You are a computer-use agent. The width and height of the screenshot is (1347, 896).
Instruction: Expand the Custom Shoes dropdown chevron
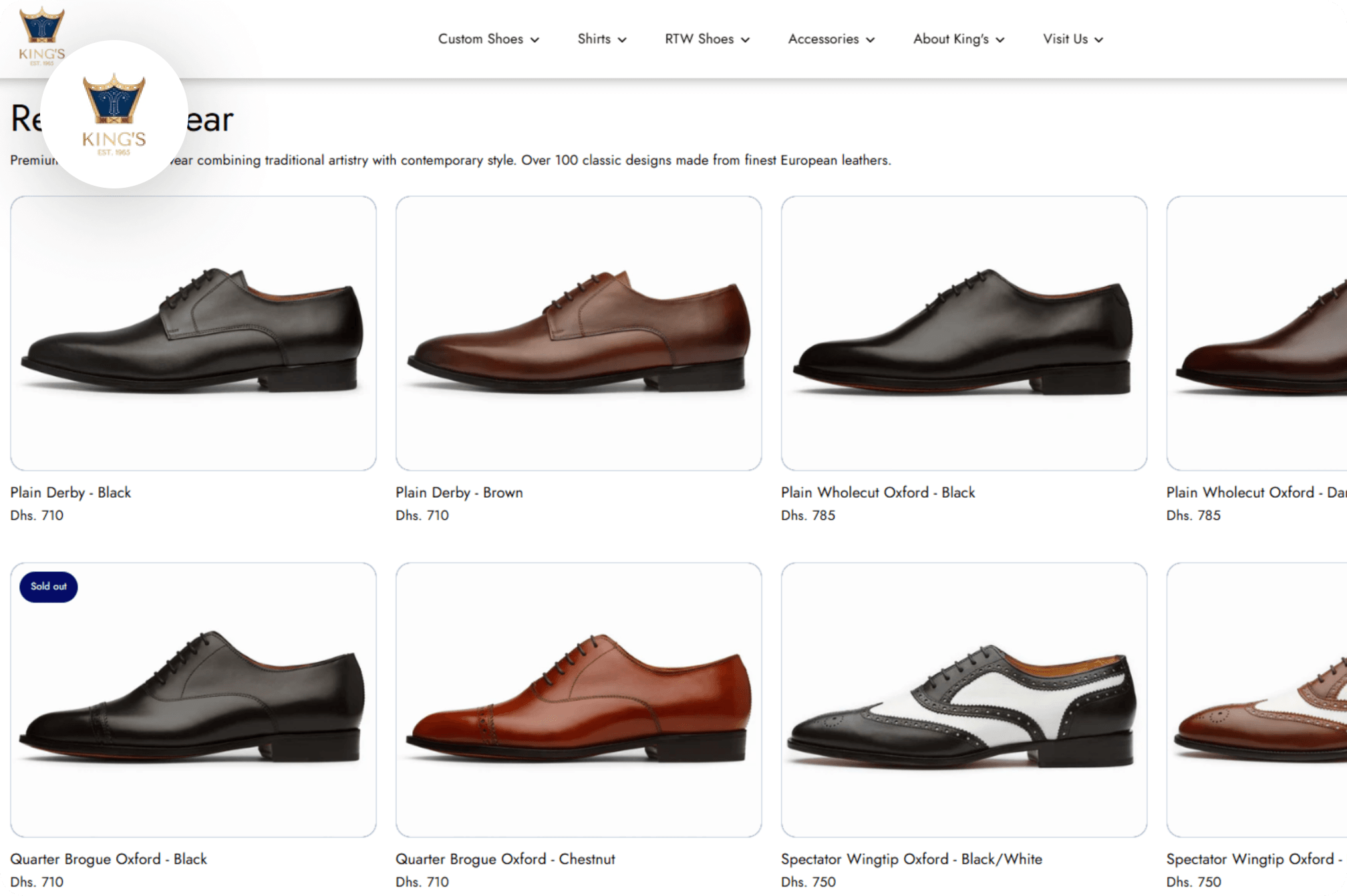pos(535,39)
